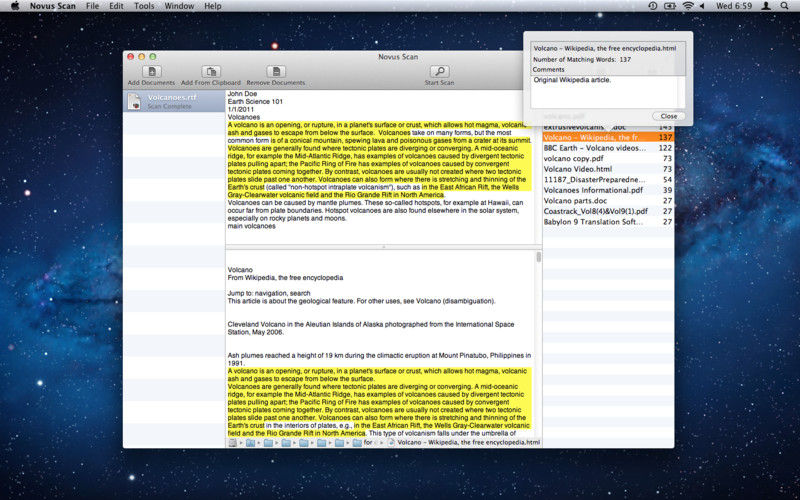Image resolution: width=800 pixels, height=500 pixels.
Task: Open the Apple menu
Action: (x=15, y=6)
